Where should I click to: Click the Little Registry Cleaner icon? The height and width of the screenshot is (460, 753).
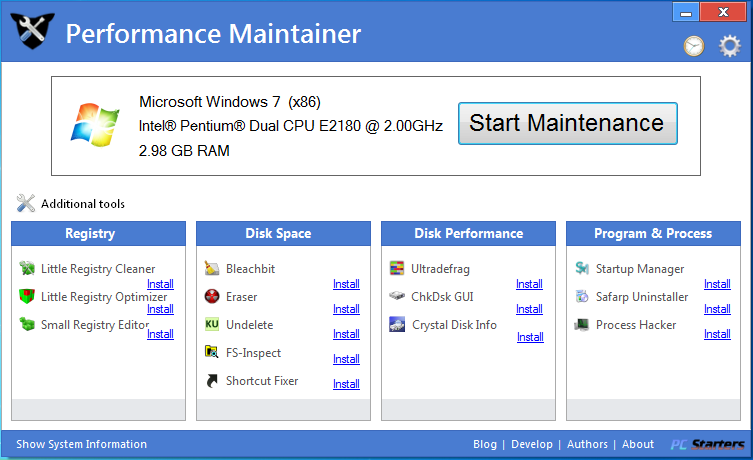click(27, 268)
